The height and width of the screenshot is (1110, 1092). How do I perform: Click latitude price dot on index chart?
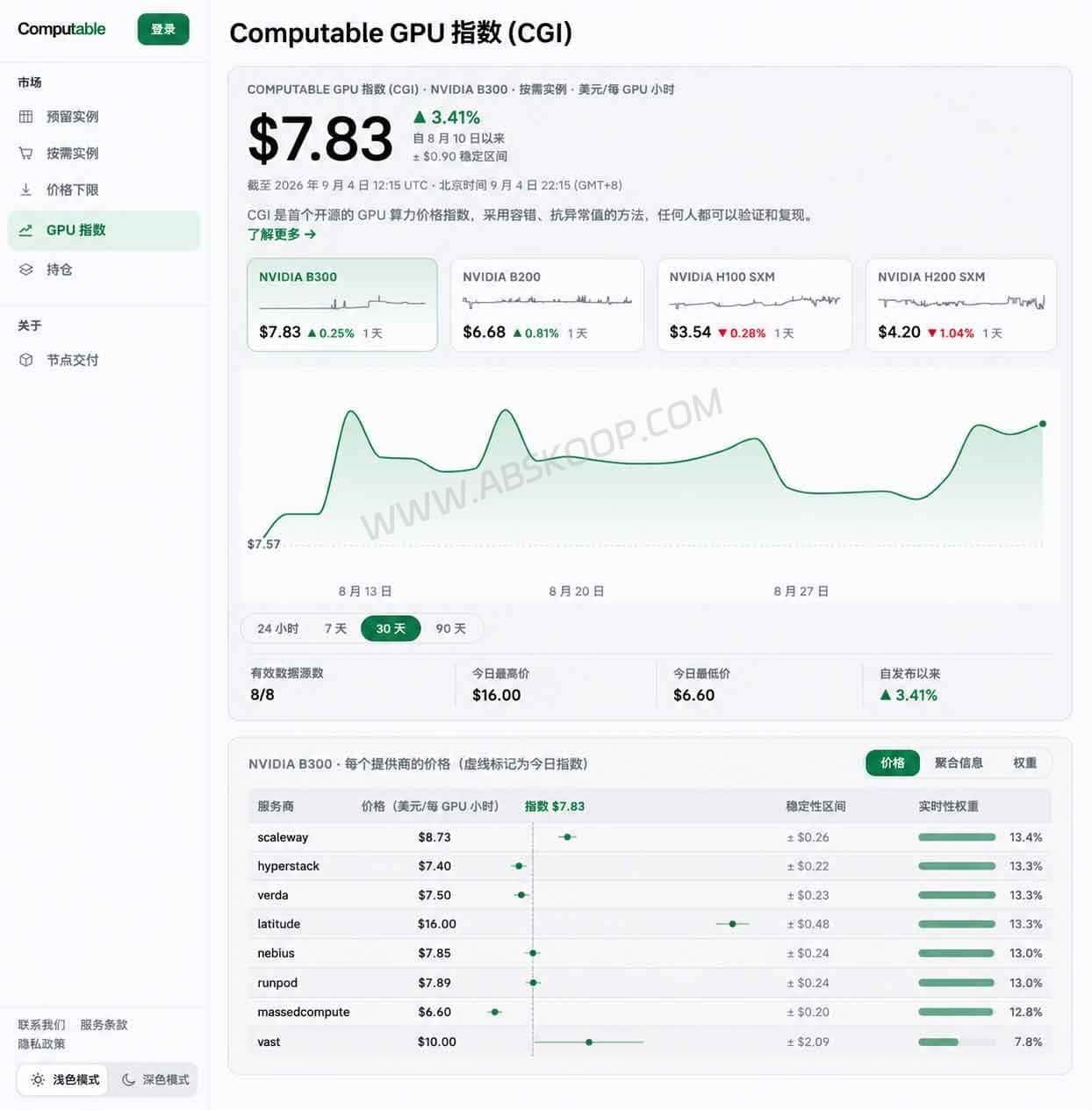point(733,924)
